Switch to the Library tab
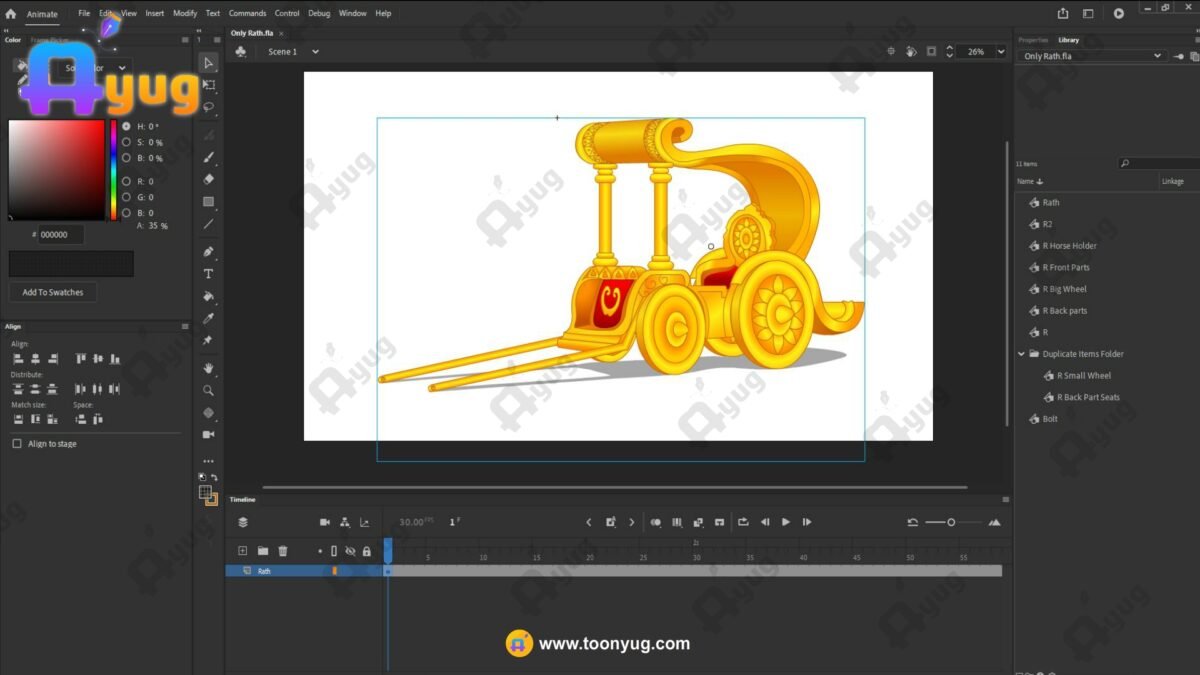Screen dimensions: 1200x675 pyautogui.click(x=1069, y=40)
